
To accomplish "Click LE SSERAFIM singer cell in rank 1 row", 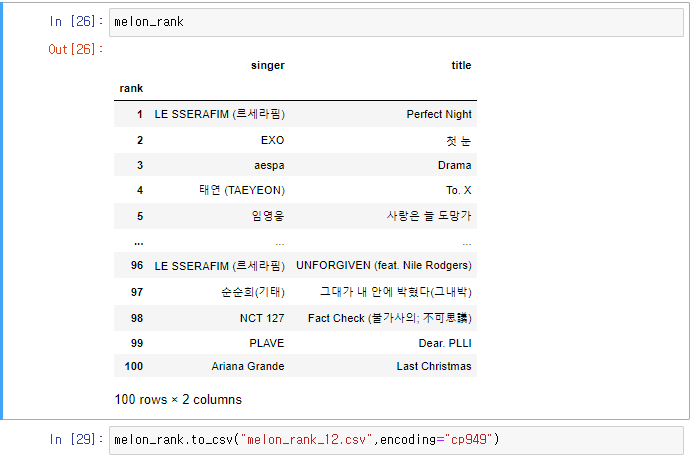I will pos(220,114).
